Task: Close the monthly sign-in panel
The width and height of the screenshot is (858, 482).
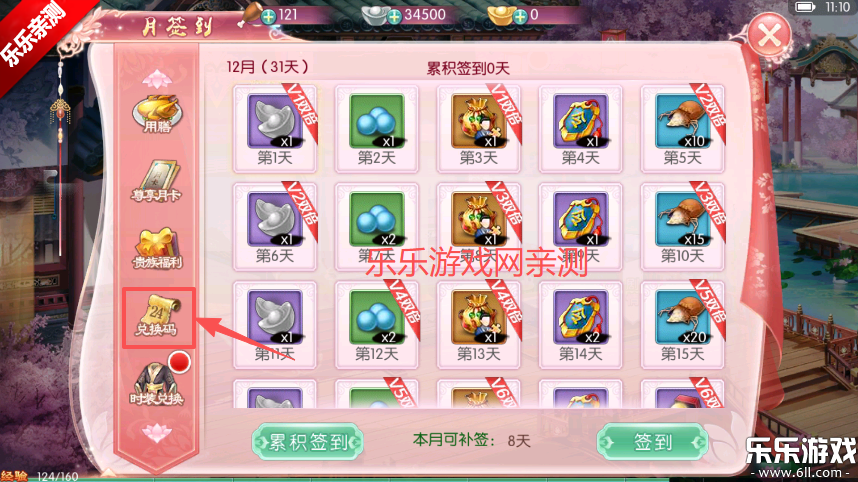Action: [x=769, y=36]
